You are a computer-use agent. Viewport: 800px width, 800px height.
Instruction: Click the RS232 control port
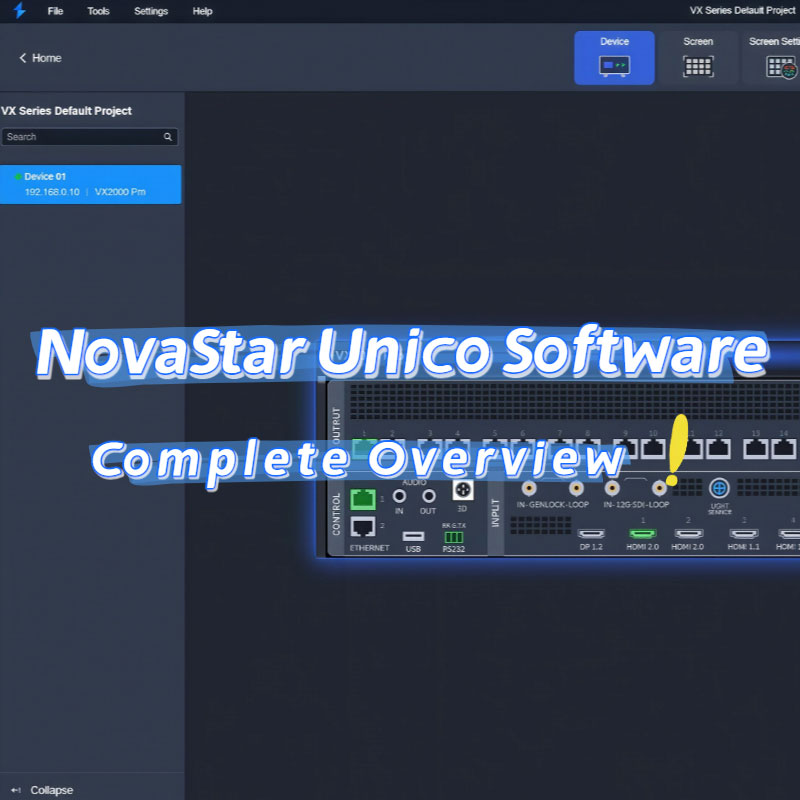pyautogui.click(x=455, y=536)
